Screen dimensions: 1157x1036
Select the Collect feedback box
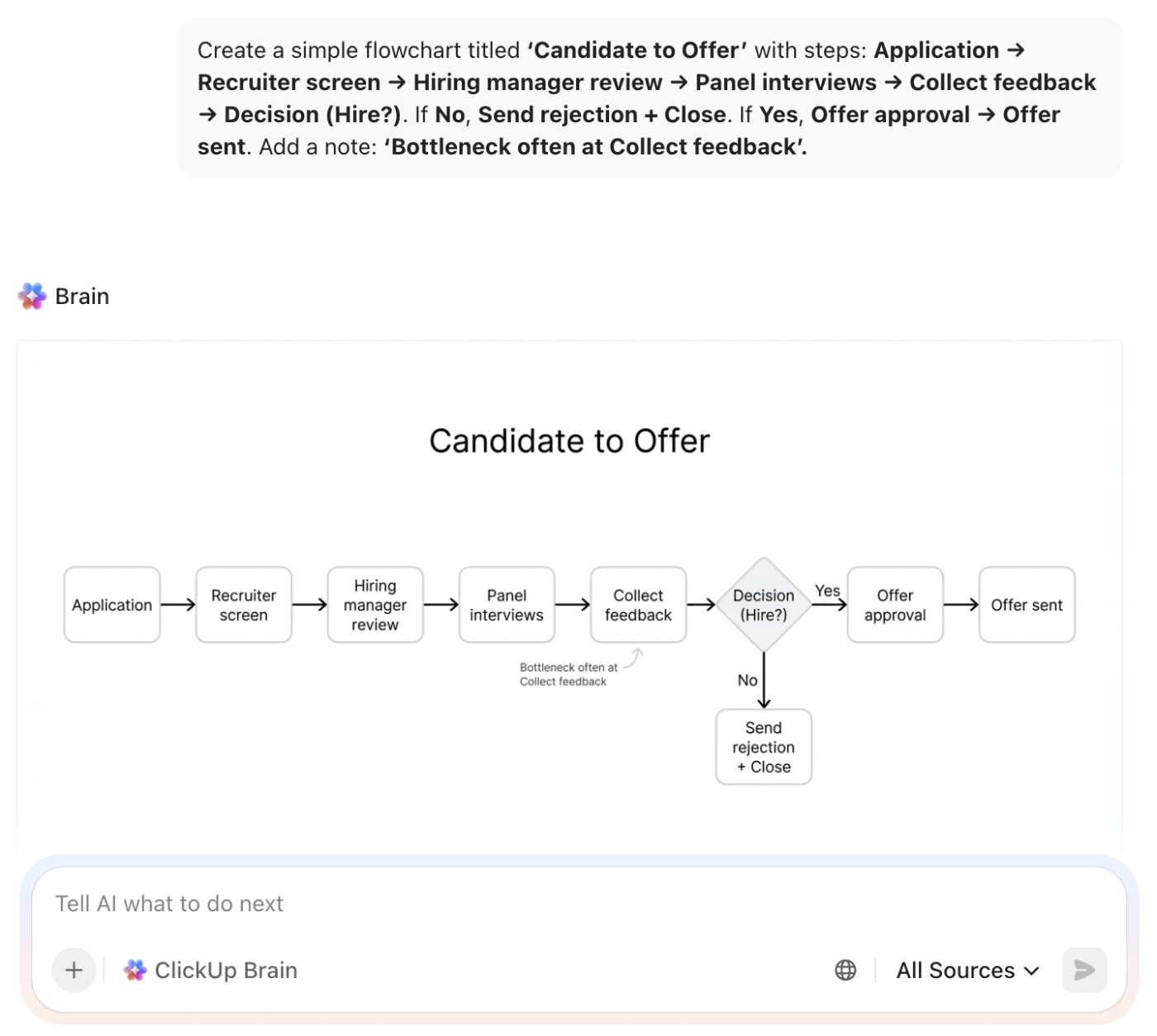(x=637, y=604)
